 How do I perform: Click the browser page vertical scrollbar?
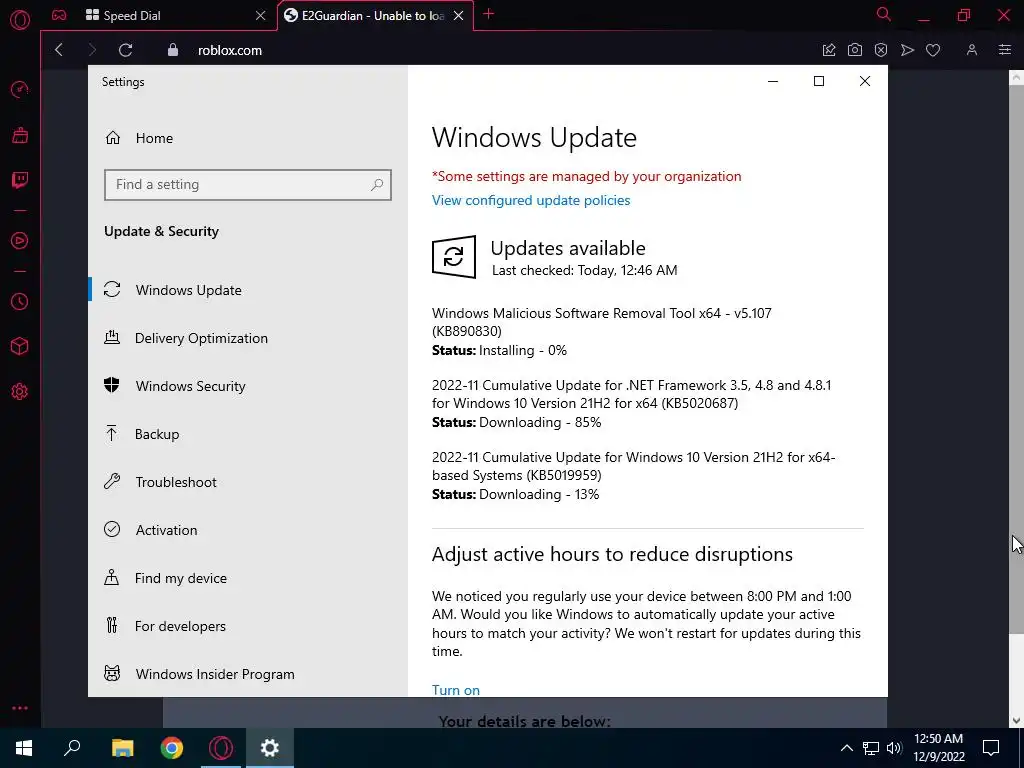[1016, 359]
